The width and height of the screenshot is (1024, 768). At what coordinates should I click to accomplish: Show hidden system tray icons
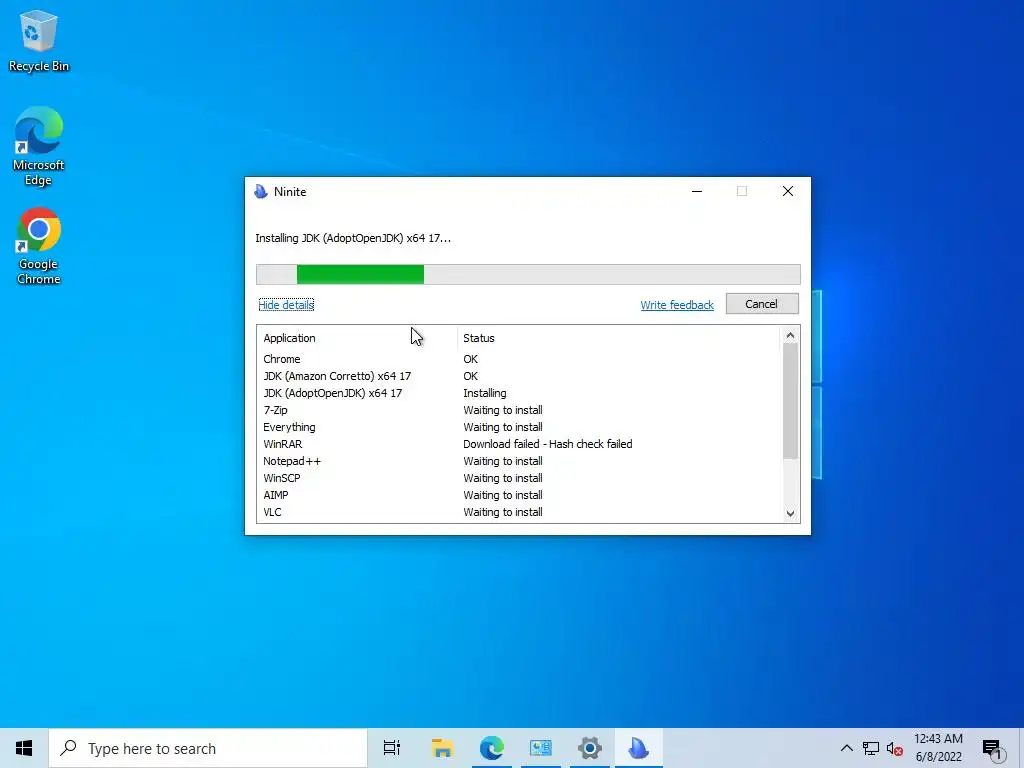coord(846,748)
